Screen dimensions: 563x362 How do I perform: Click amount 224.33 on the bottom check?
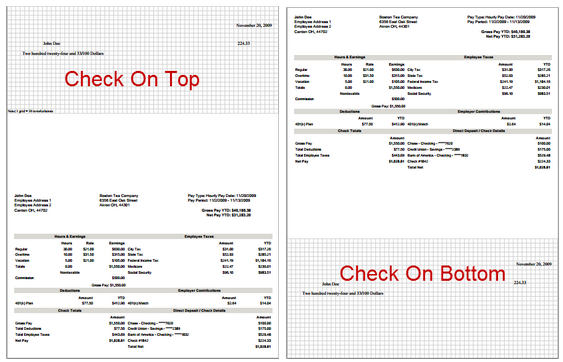(x=520, y=283)
